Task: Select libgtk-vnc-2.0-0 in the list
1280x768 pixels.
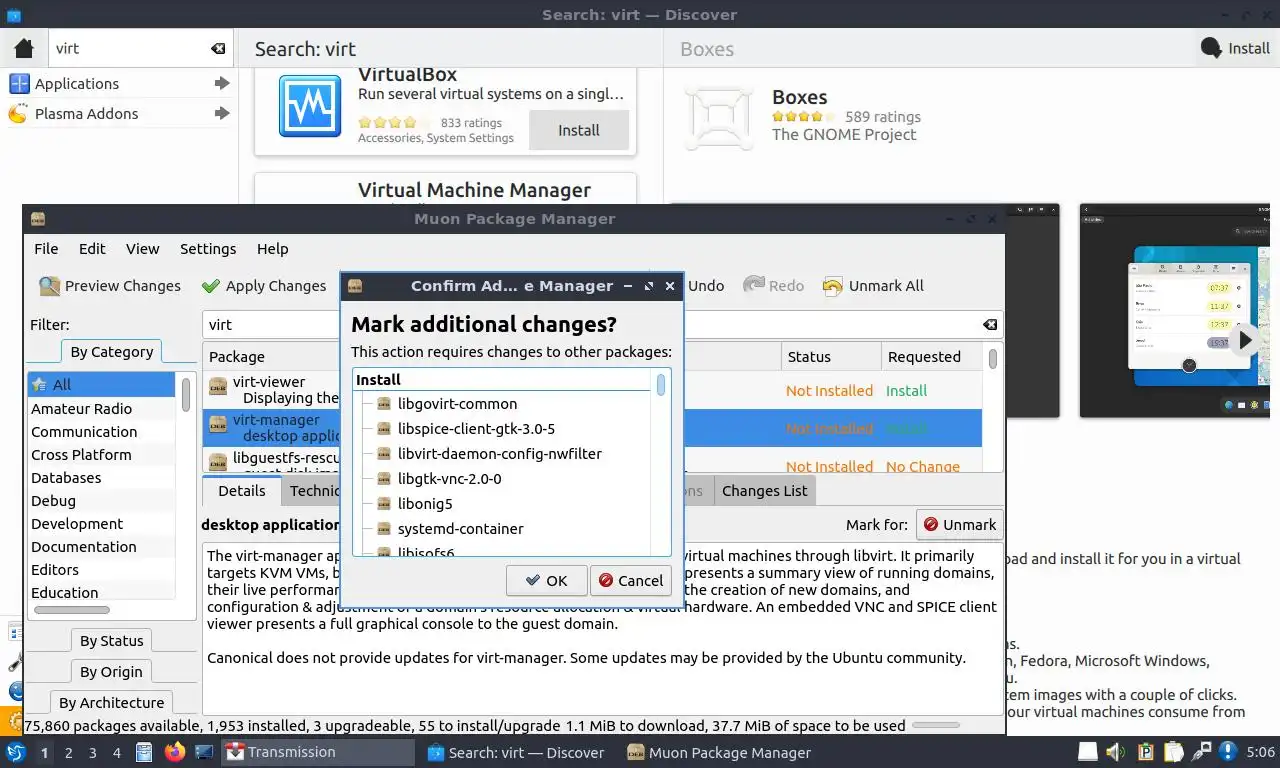Action: (x=449, y=479)
